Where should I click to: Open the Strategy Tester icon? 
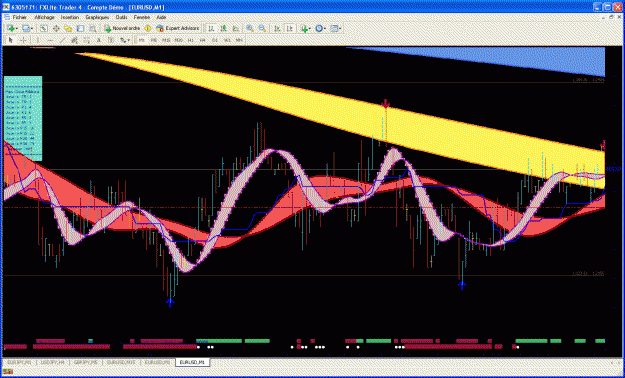coord(92,28)
